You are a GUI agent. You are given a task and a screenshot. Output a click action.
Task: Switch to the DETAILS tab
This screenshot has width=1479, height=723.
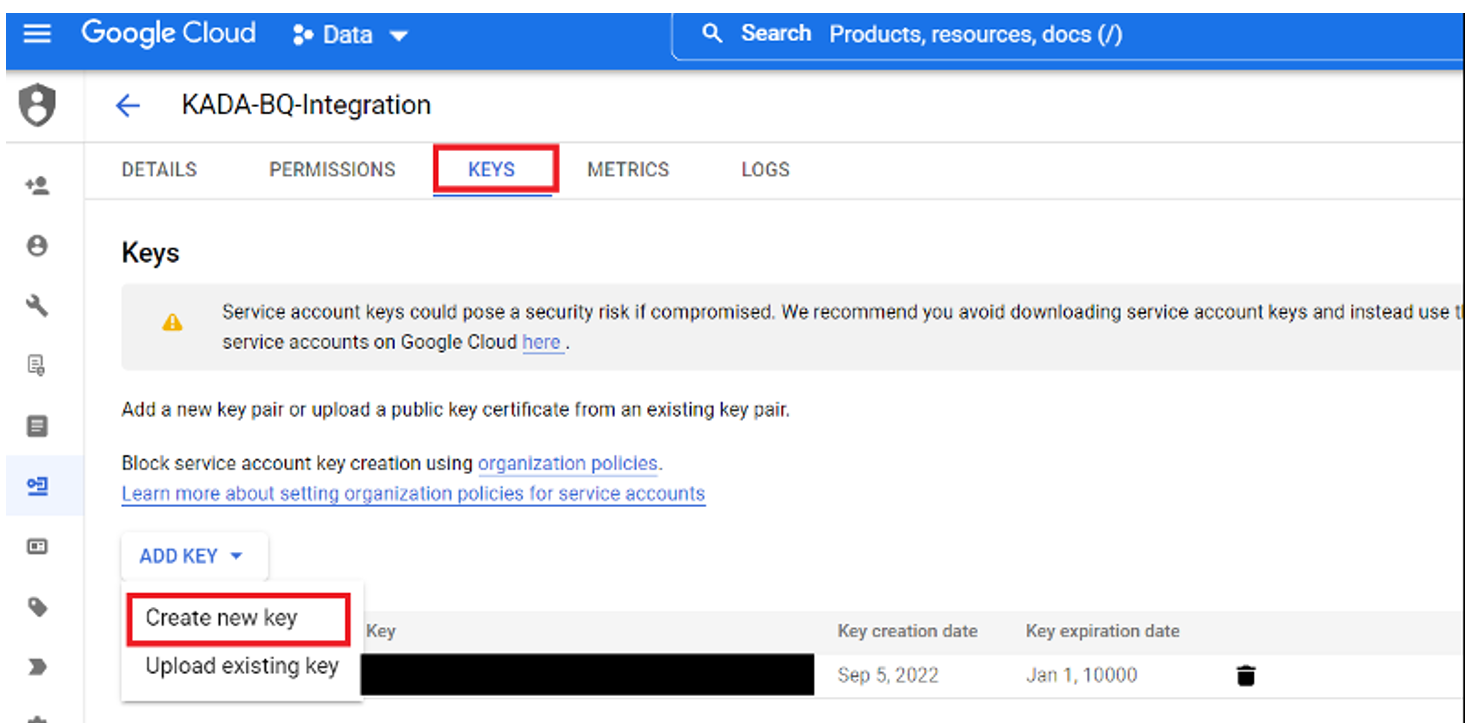coord(159,170)
